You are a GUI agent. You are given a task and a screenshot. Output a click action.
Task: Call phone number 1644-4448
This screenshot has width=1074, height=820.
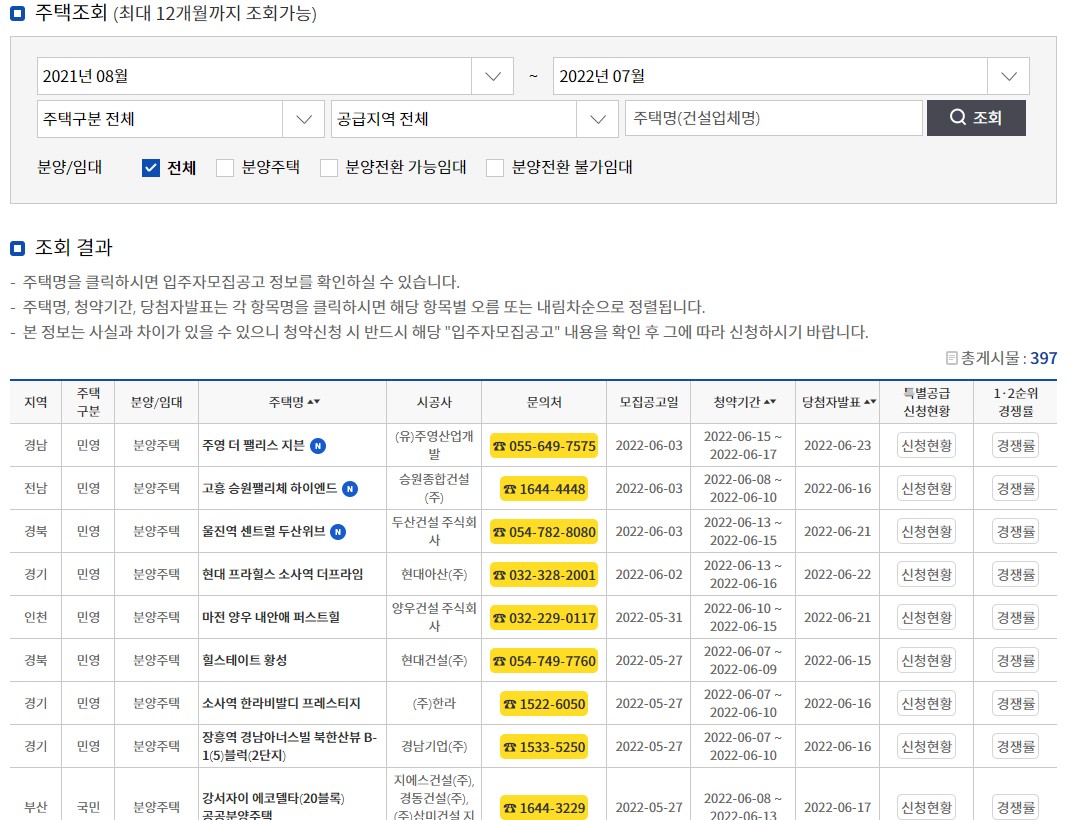[544, 489]
